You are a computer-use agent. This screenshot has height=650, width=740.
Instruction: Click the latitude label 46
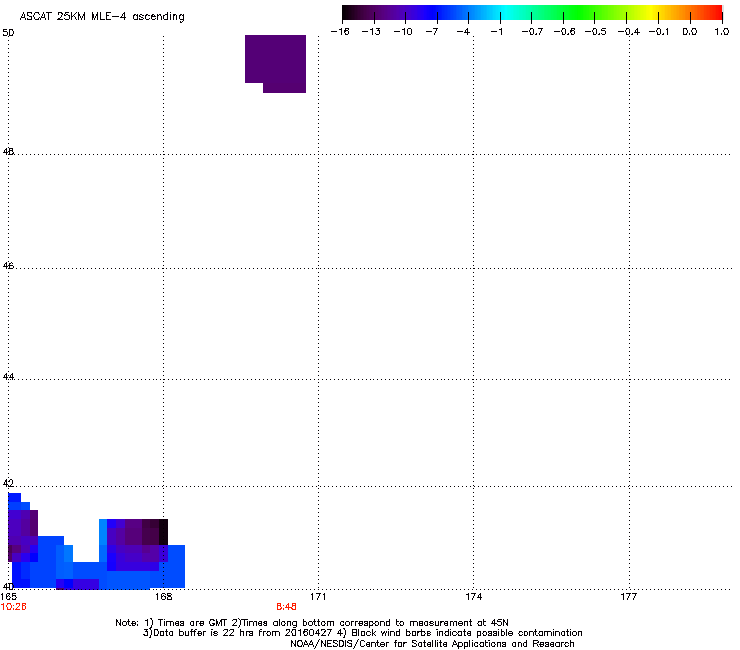click(8, 266)
